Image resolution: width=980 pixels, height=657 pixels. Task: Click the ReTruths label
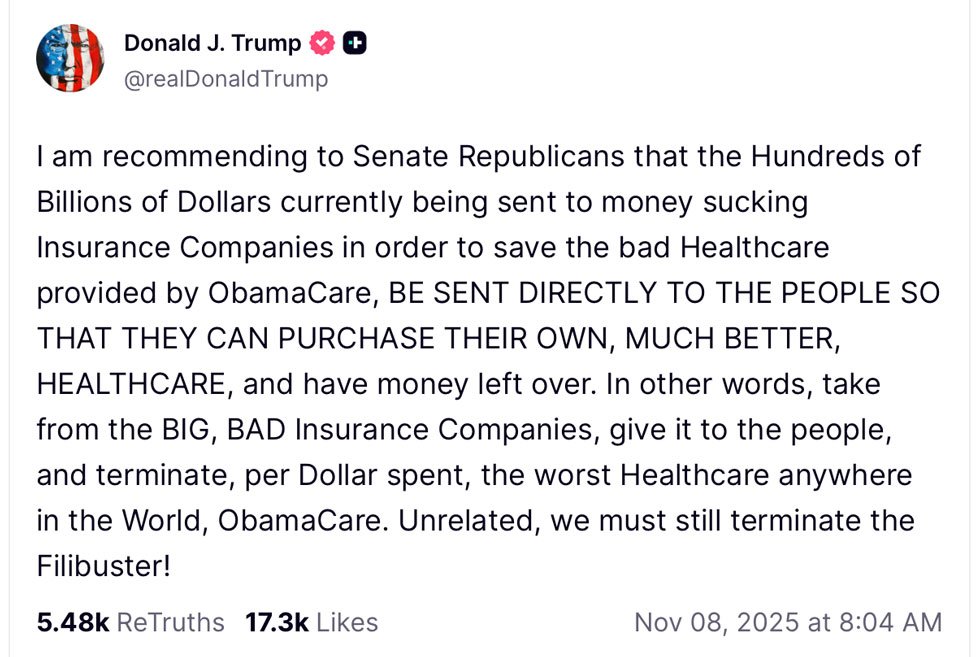(x=171, y=622)
